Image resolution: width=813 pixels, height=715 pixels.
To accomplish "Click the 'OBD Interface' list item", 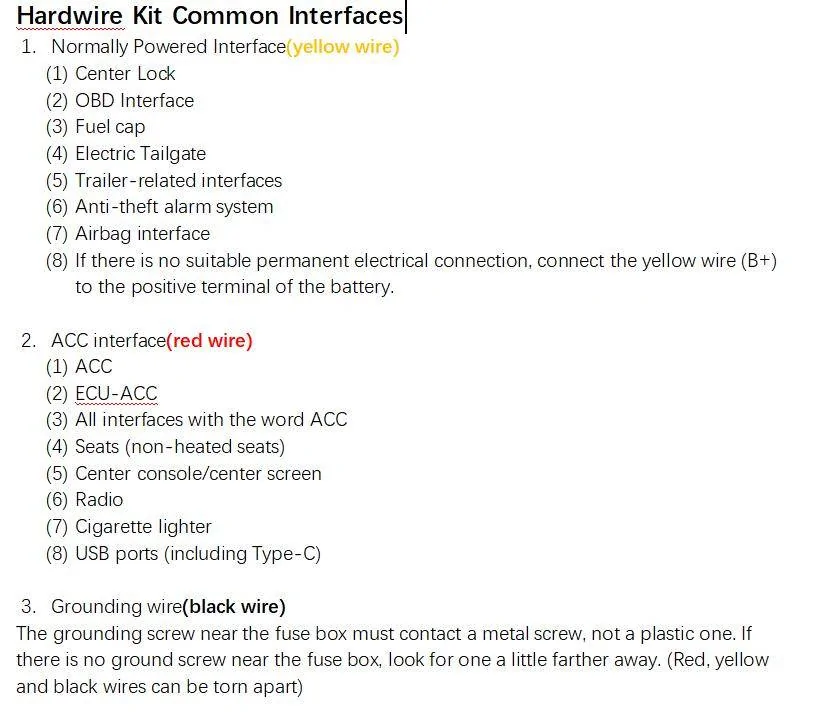I will click(134, 101).
